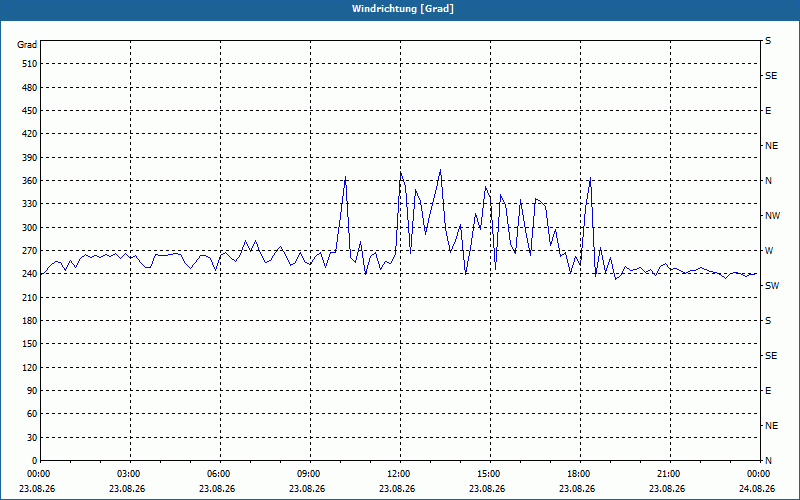
Task: Select the 'NW' compass label
Action: click(772, 216)
